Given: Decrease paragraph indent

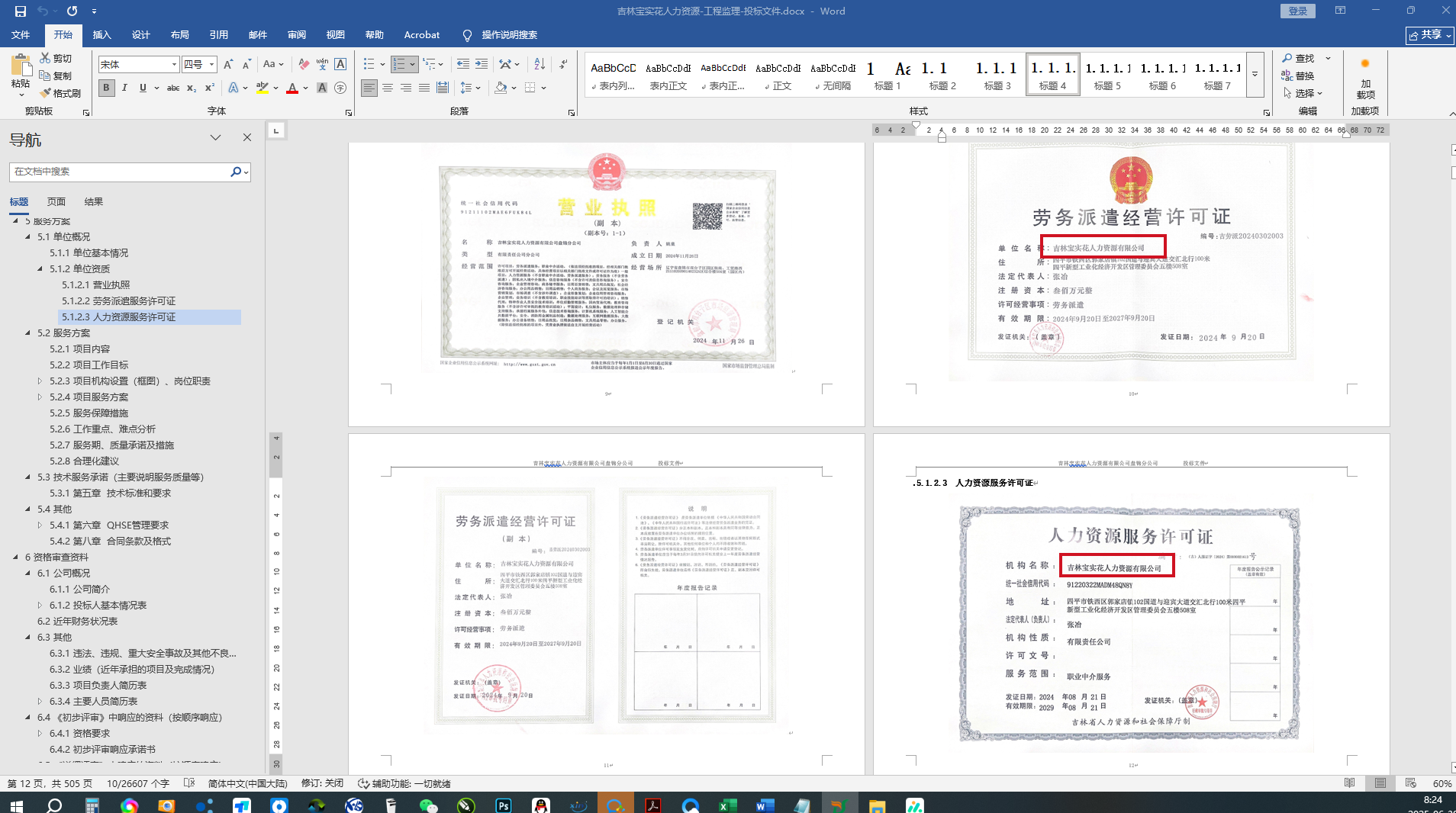Looking at the screenshot, I should click(462, 65).
